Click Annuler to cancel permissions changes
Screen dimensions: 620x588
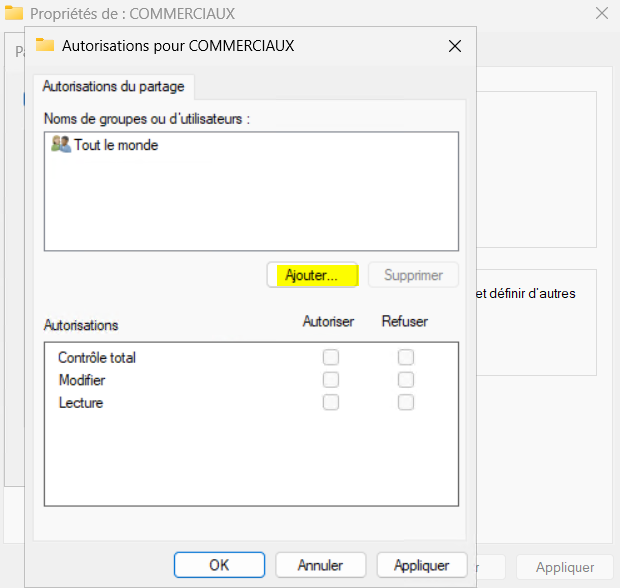pos(320,565)
